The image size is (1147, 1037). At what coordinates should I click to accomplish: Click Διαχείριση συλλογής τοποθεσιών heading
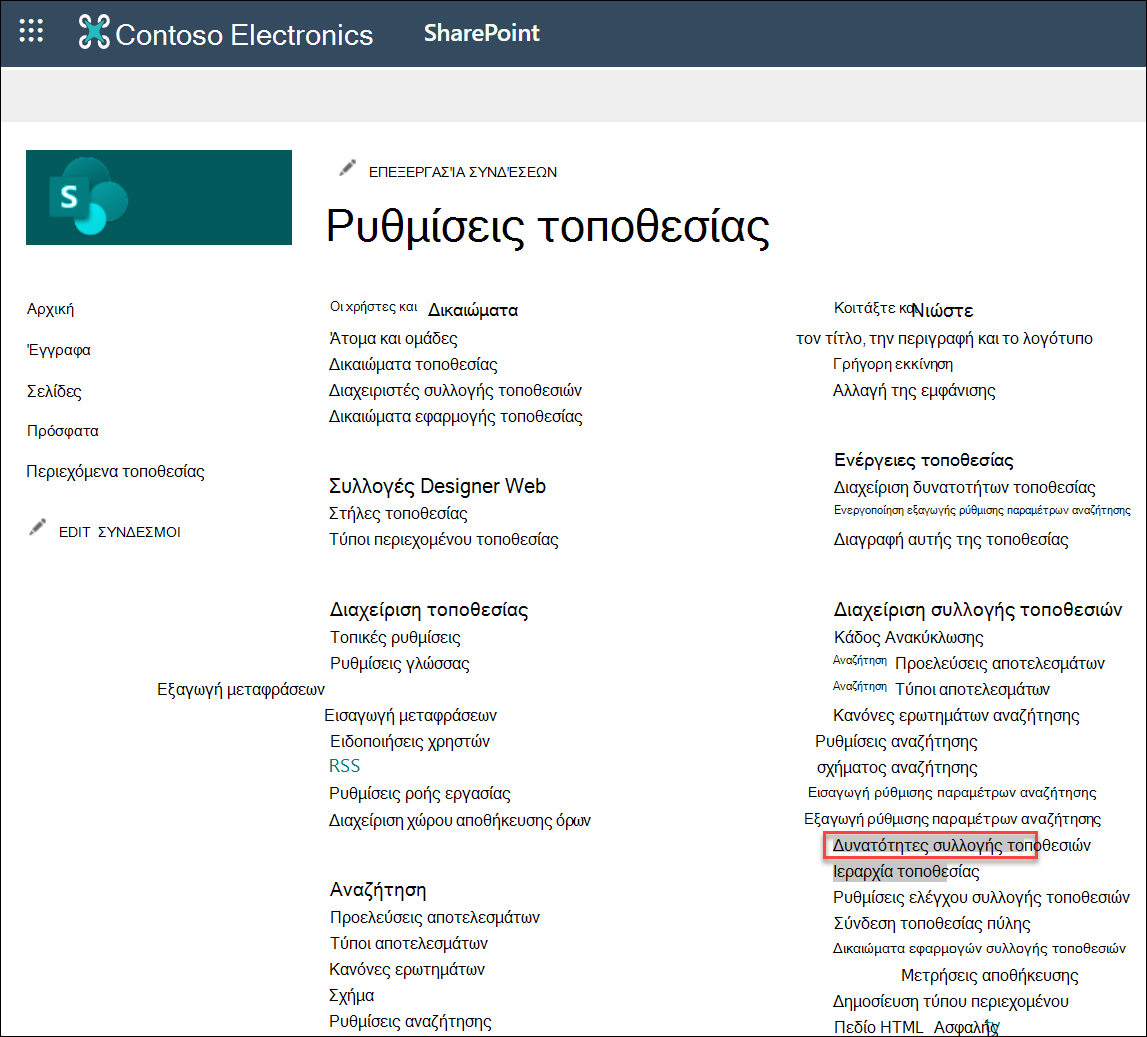(x=978, y=610)
